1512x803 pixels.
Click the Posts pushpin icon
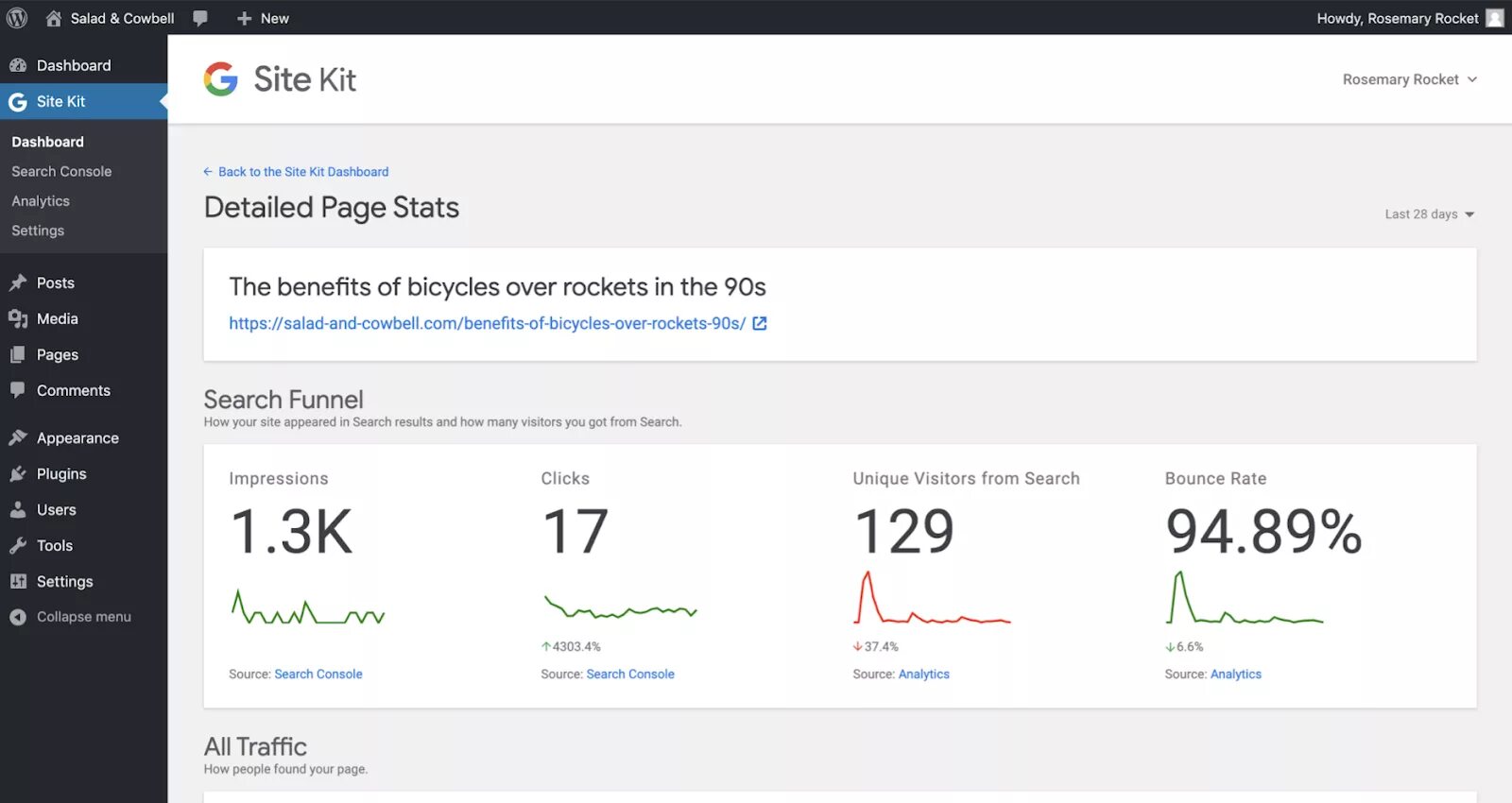18,282
